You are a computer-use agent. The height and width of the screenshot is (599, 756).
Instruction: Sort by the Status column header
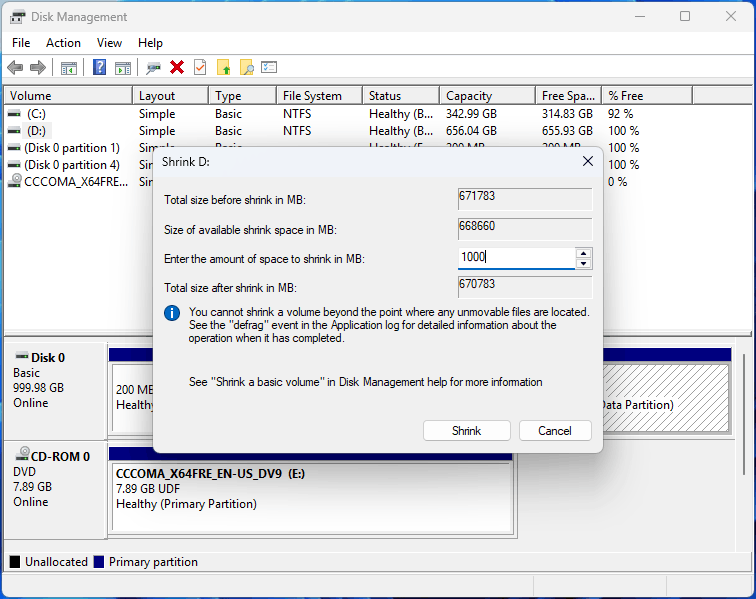[401, 96]
